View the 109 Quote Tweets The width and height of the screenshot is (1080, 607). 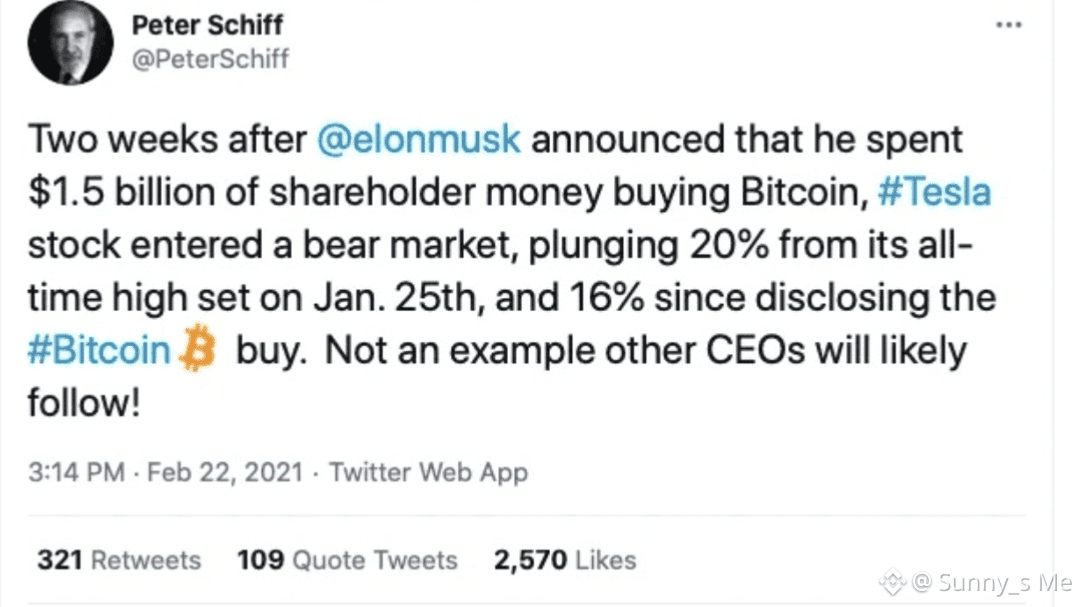[x=347, y=560]
